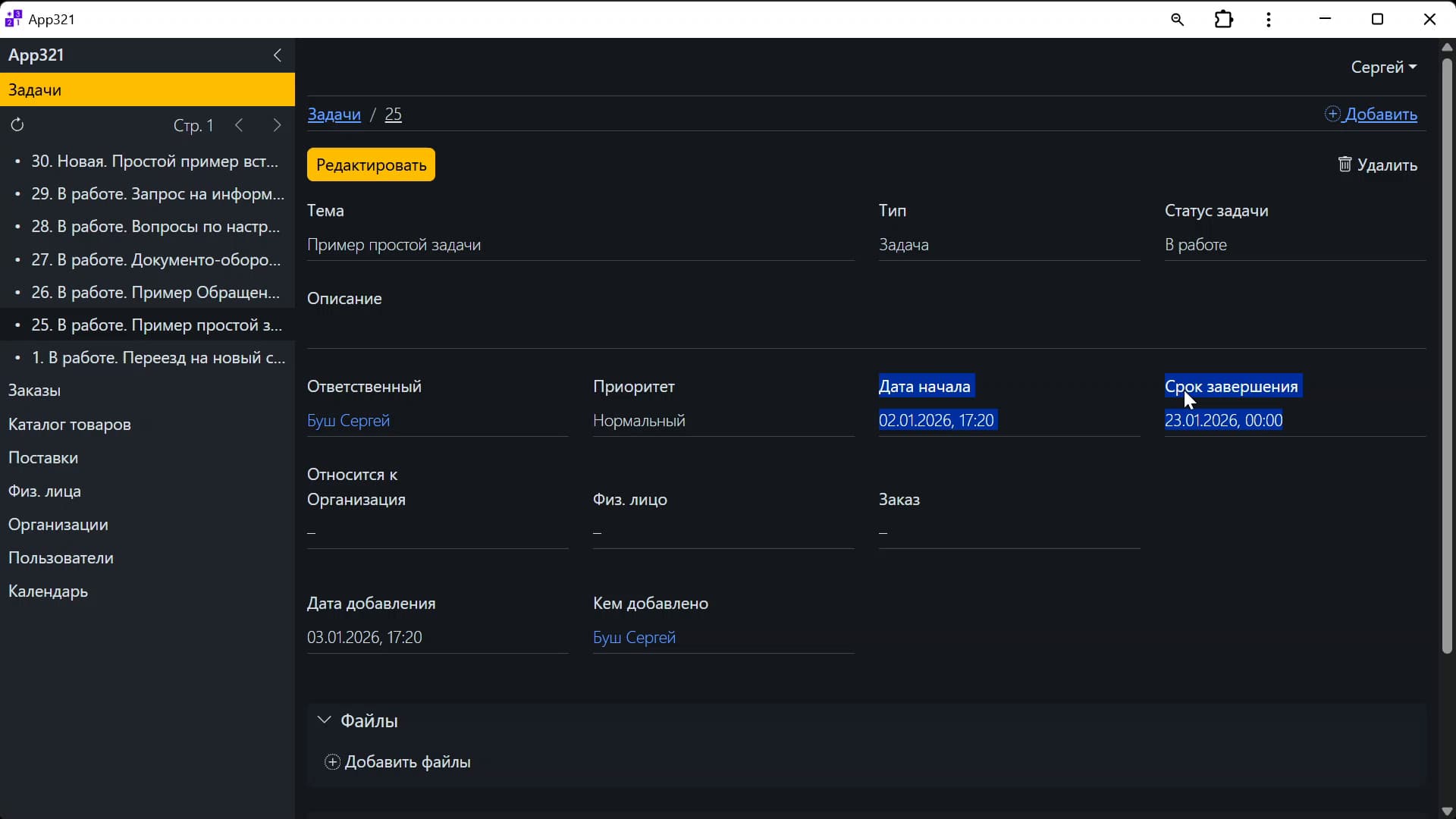Click the Задачи breadcrumb link
This screenshot has width=1456, height=819.
pos(334,115)
